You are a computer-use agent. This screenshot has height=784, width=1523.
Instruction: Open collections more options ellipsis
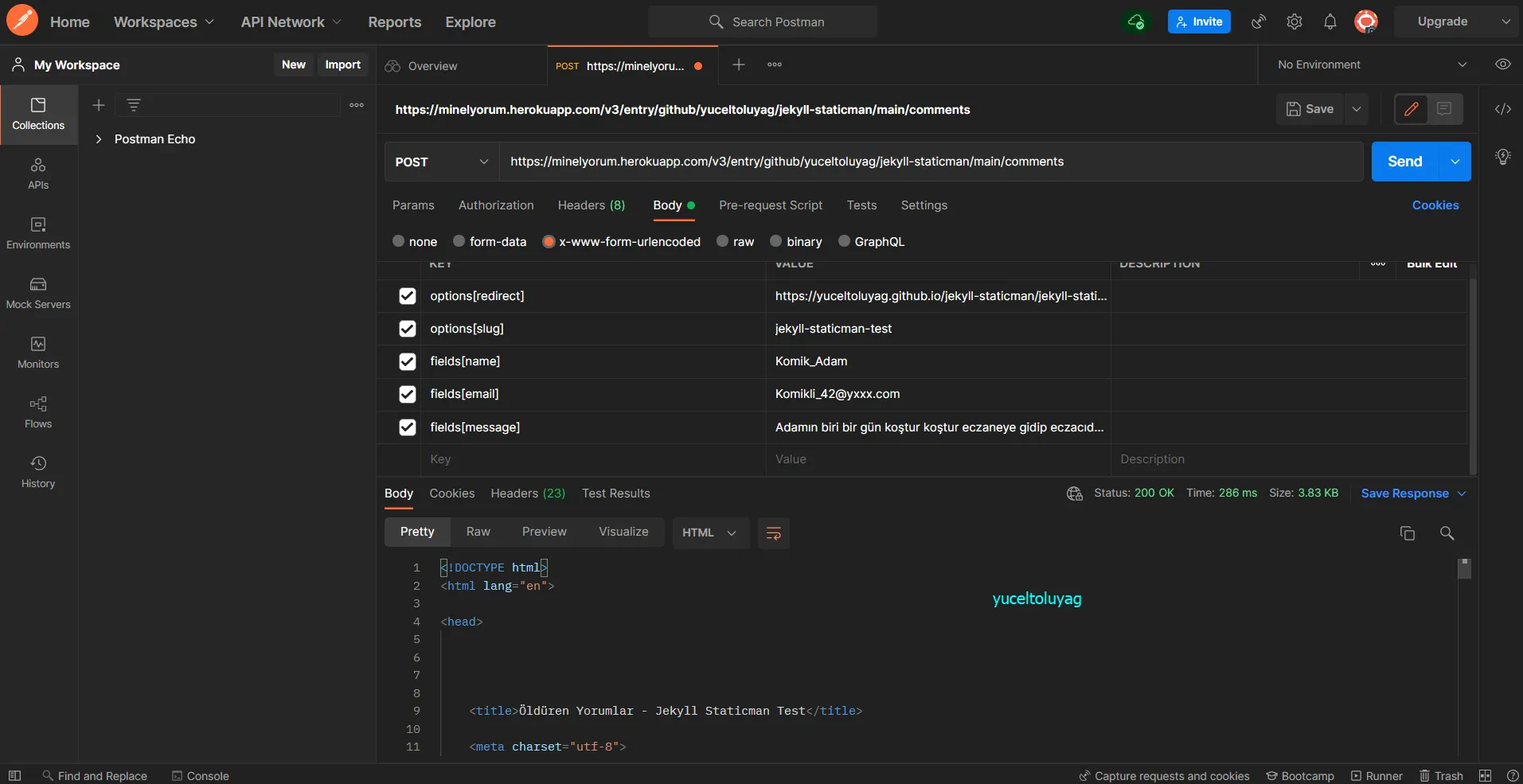click(357, 105)
